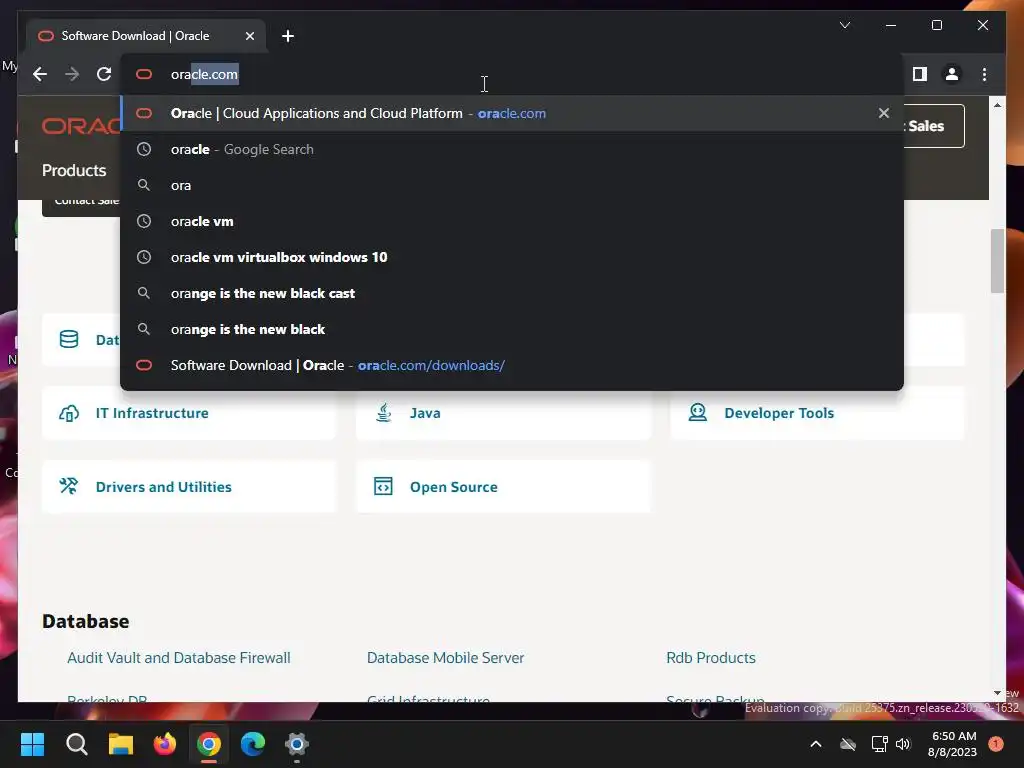Go forward using the browser forward arrow

[72, 74]
